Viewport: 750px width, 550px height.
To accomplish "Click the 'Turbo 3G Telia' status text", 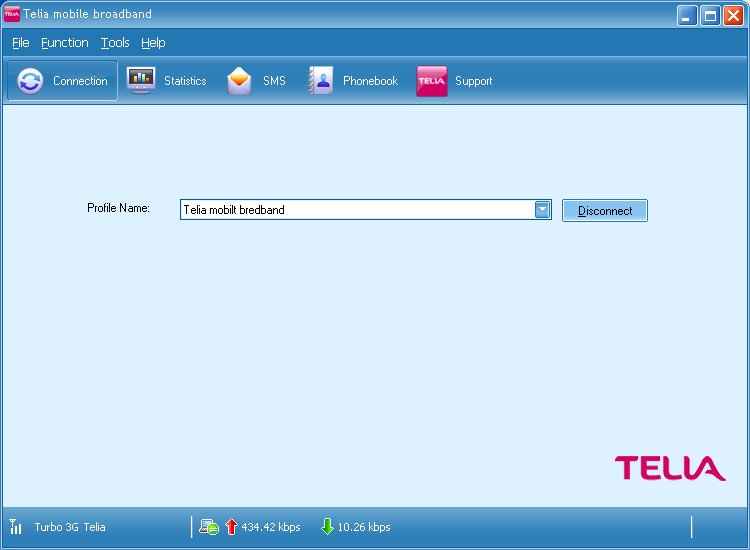I will [70, 527].
